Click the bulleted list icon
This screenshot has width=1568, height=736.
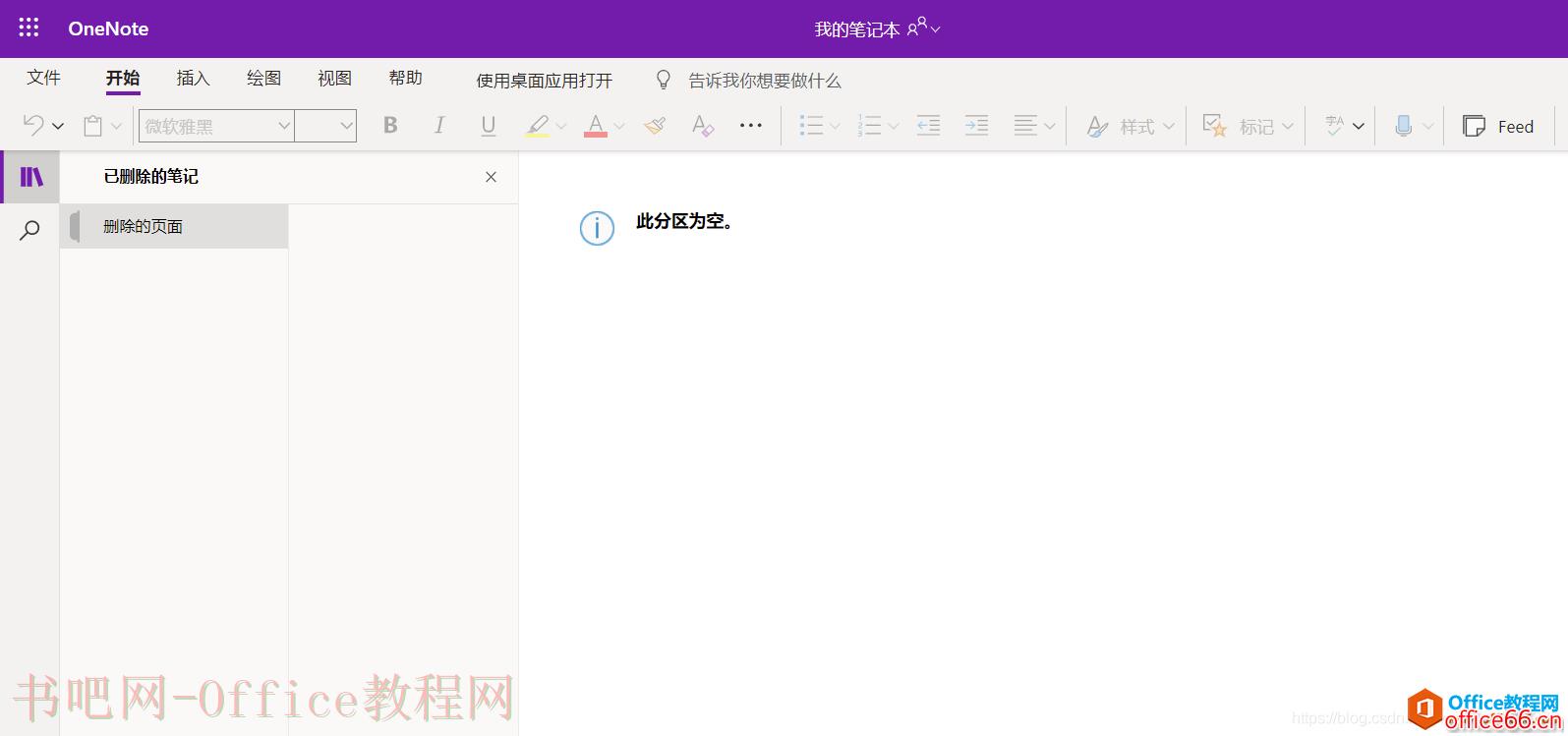tap(811, 126)
